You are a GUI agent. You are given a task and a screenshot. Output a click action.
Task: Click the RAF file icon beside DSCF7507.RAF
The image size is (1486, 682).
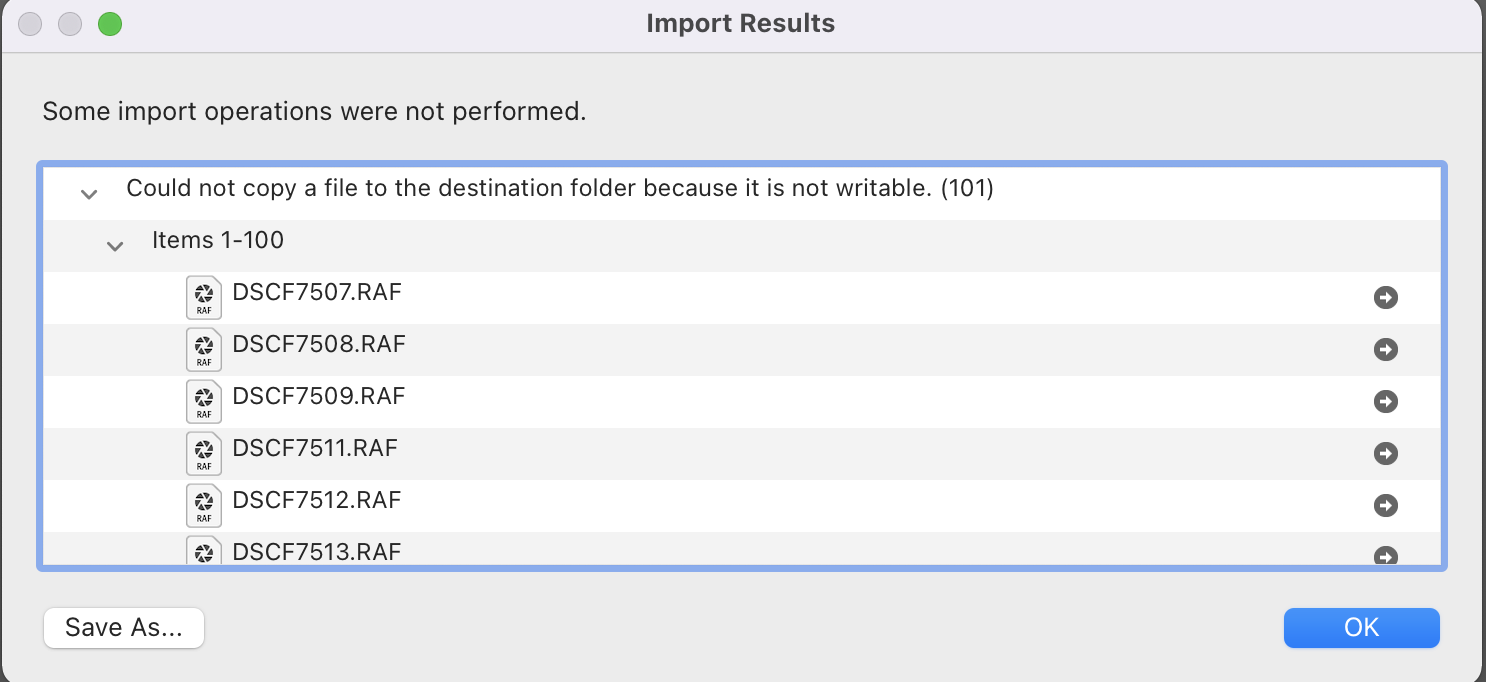coord(203,297)
